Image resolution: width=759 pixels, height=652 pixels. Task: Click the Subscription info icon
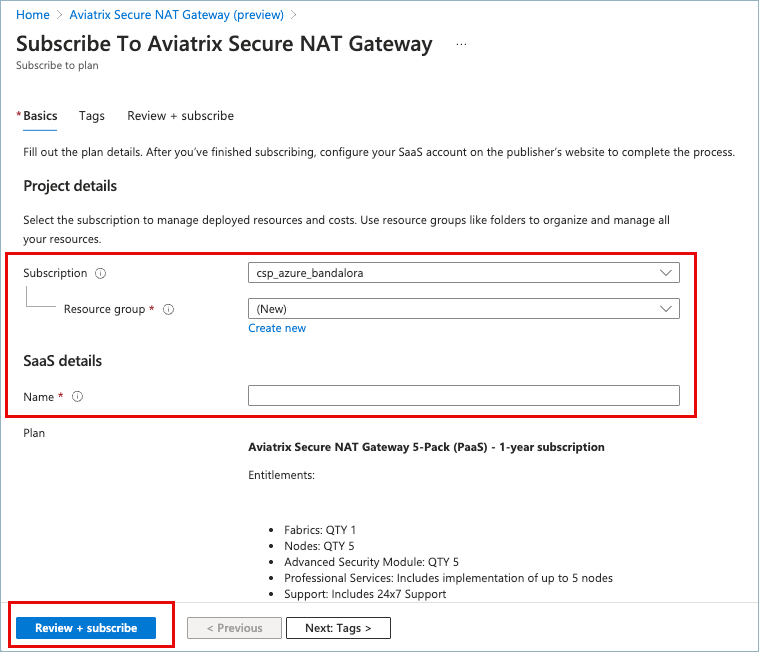[101, 273]
